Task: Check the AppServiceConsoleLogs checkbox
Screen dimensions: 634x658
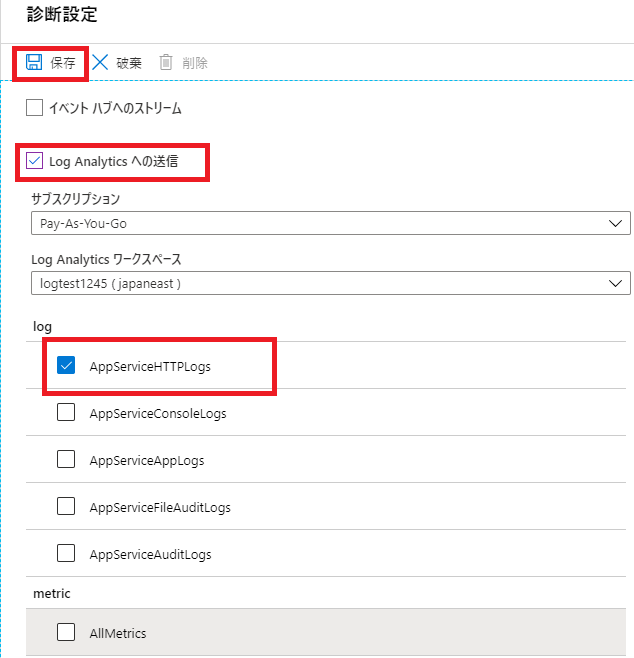Action: (66, 412)
